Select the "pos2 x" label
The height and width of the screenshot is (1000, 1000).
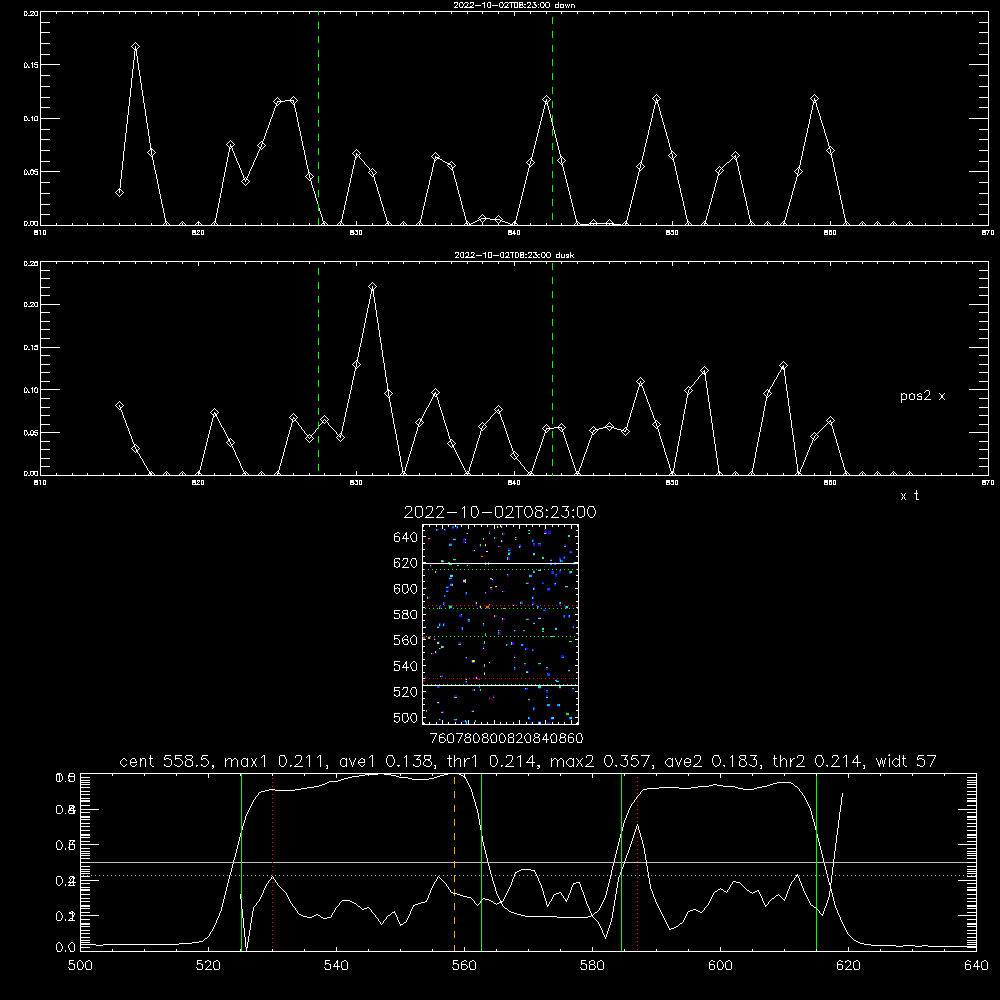922,396
